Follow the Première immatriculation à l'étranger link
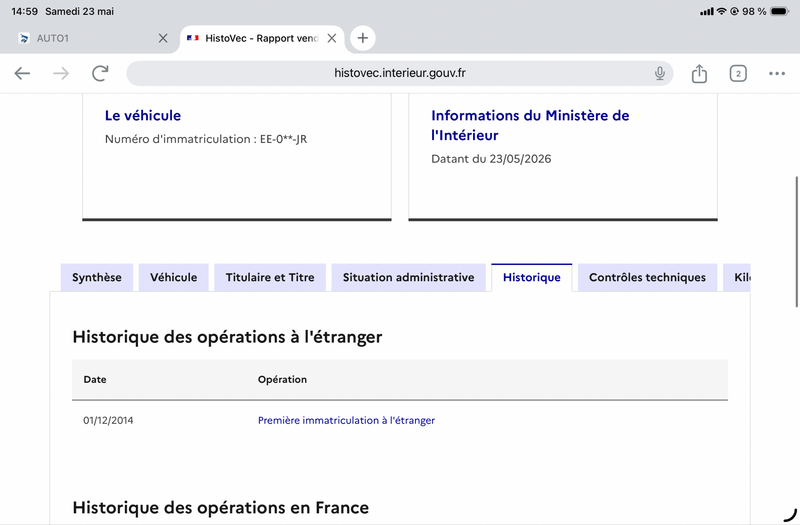Screen dimensions: 800x525 point(346,420)
